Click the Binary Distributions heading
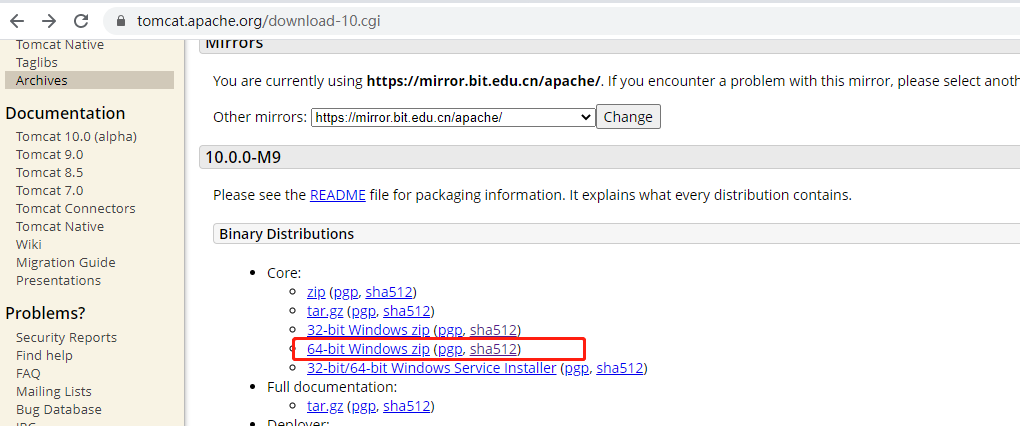 pos(286,234)
